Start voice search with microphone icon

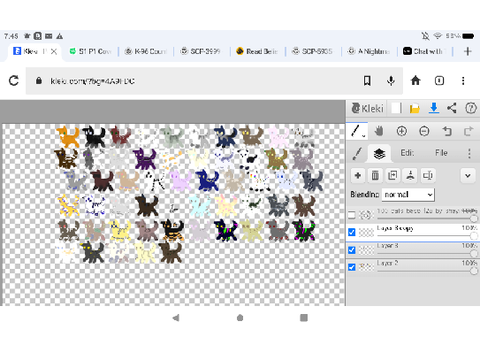(391, 81)
